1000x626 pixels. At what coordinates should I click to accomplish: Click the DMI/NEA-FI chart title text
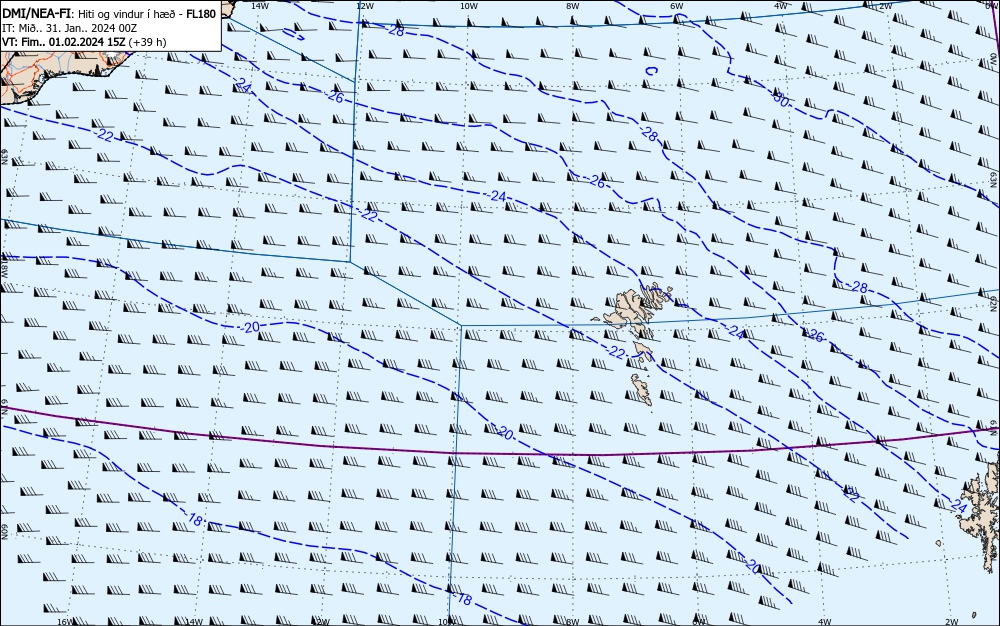[x=38, y=13]
